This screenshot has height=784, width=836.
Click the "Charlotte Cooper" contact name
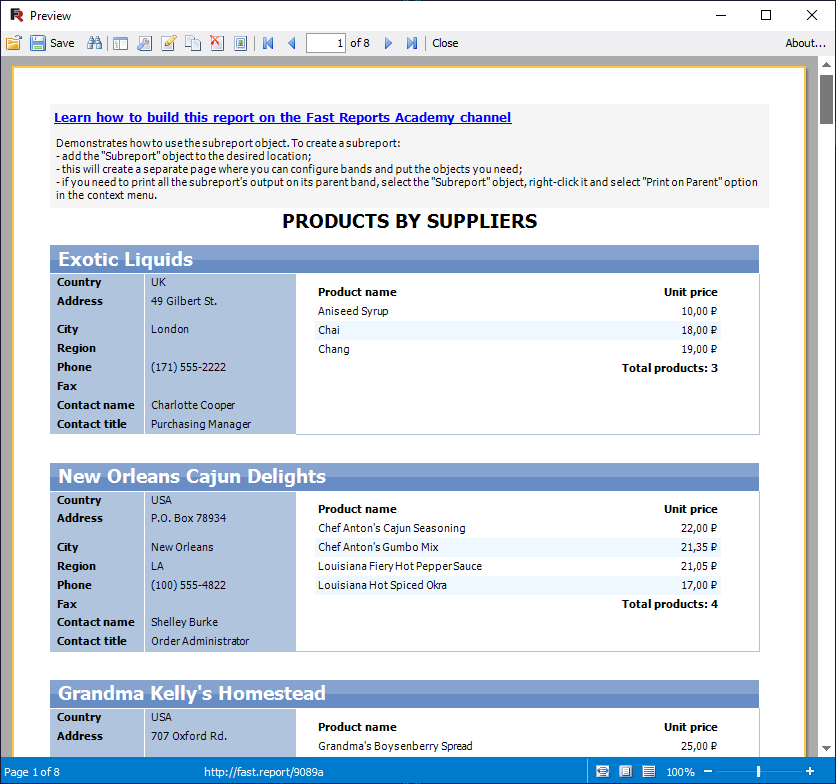pos(193,405)
